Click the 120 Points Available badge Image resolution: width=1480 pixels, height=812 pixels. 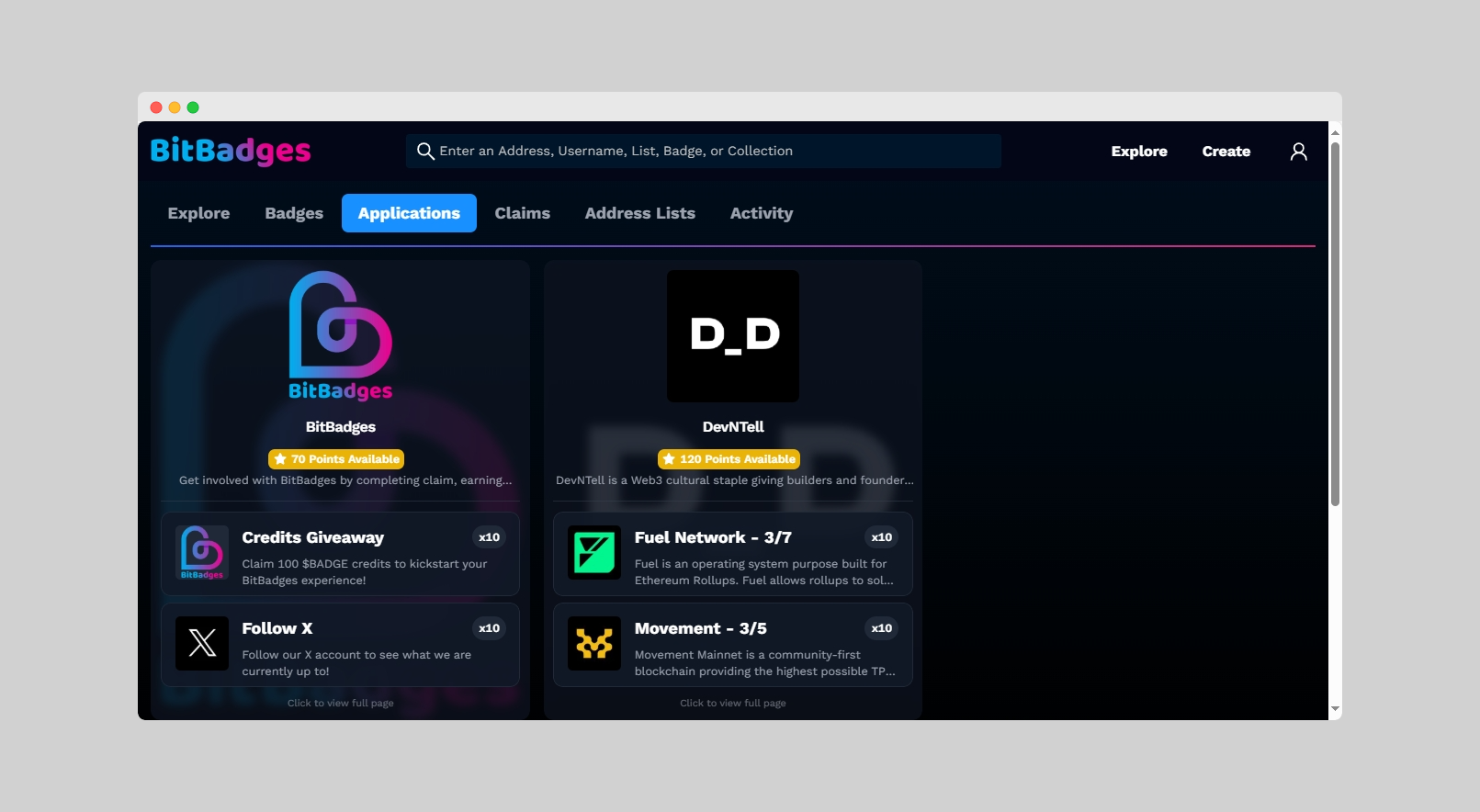coord(729,459)
